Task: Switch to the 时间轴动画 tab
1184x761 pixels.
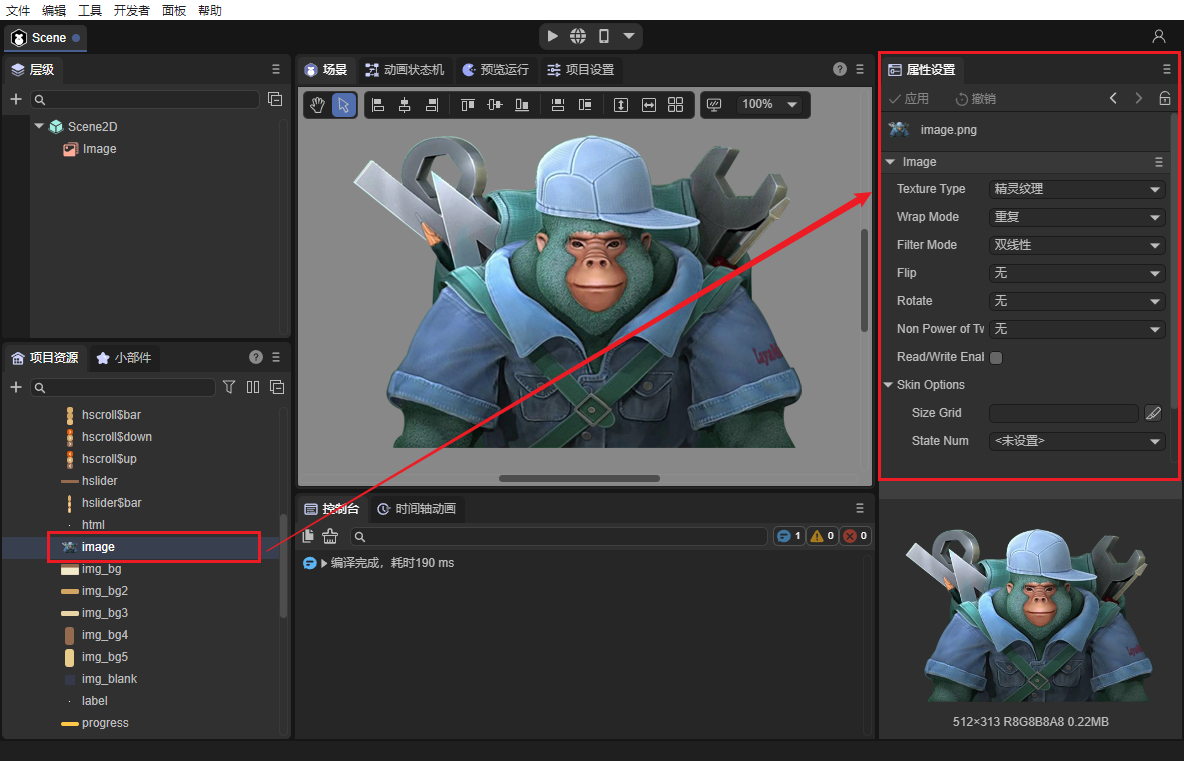Action: (417, 509)
